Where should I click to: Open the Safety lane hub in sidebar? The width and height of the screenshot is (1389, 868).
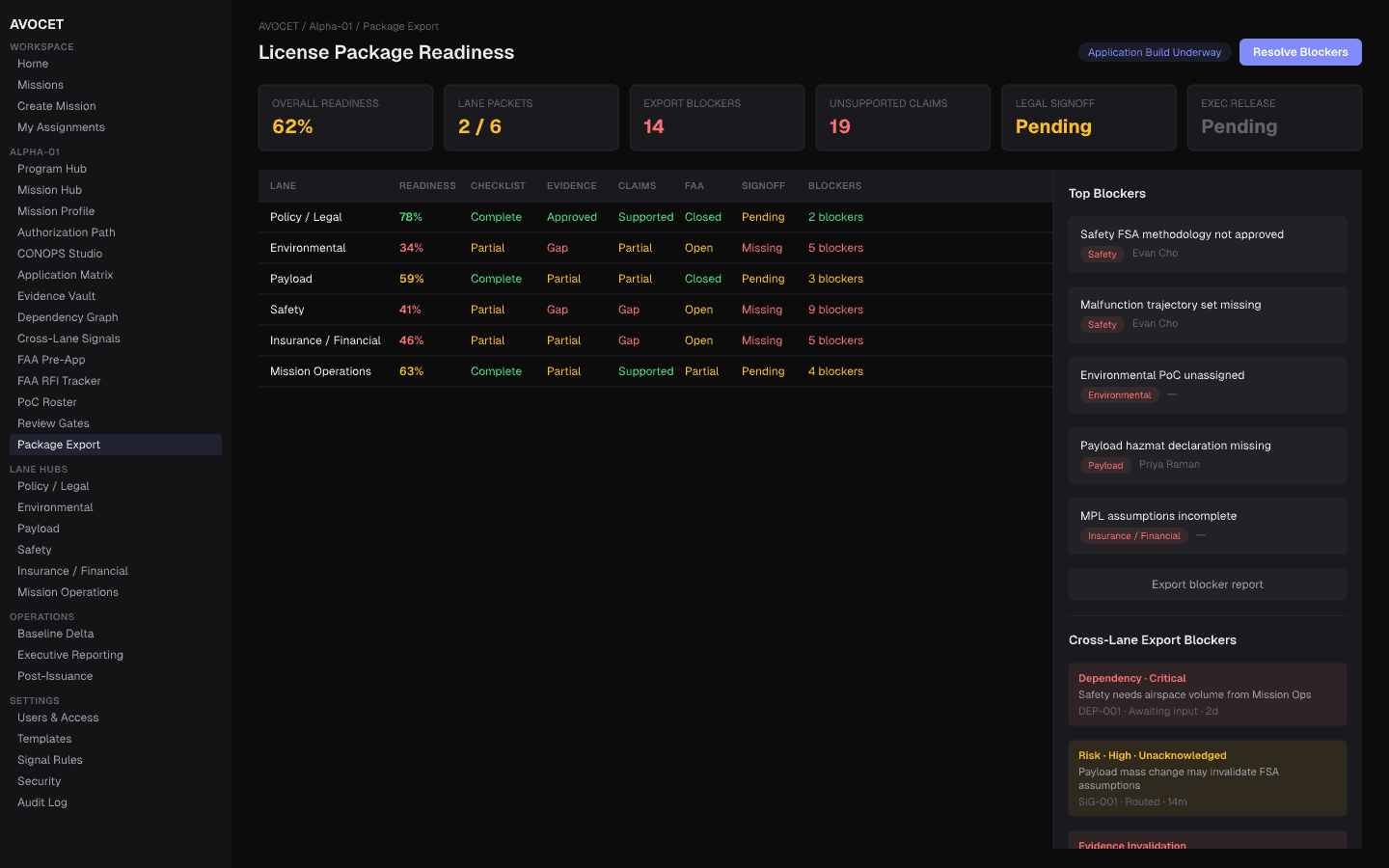[116, 550]
